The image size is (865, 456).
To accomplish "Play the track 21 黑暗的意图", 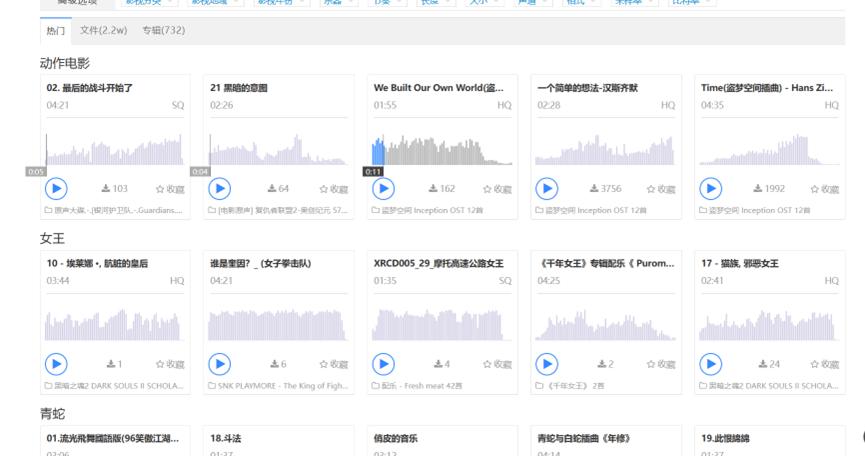I will [220, 189].
